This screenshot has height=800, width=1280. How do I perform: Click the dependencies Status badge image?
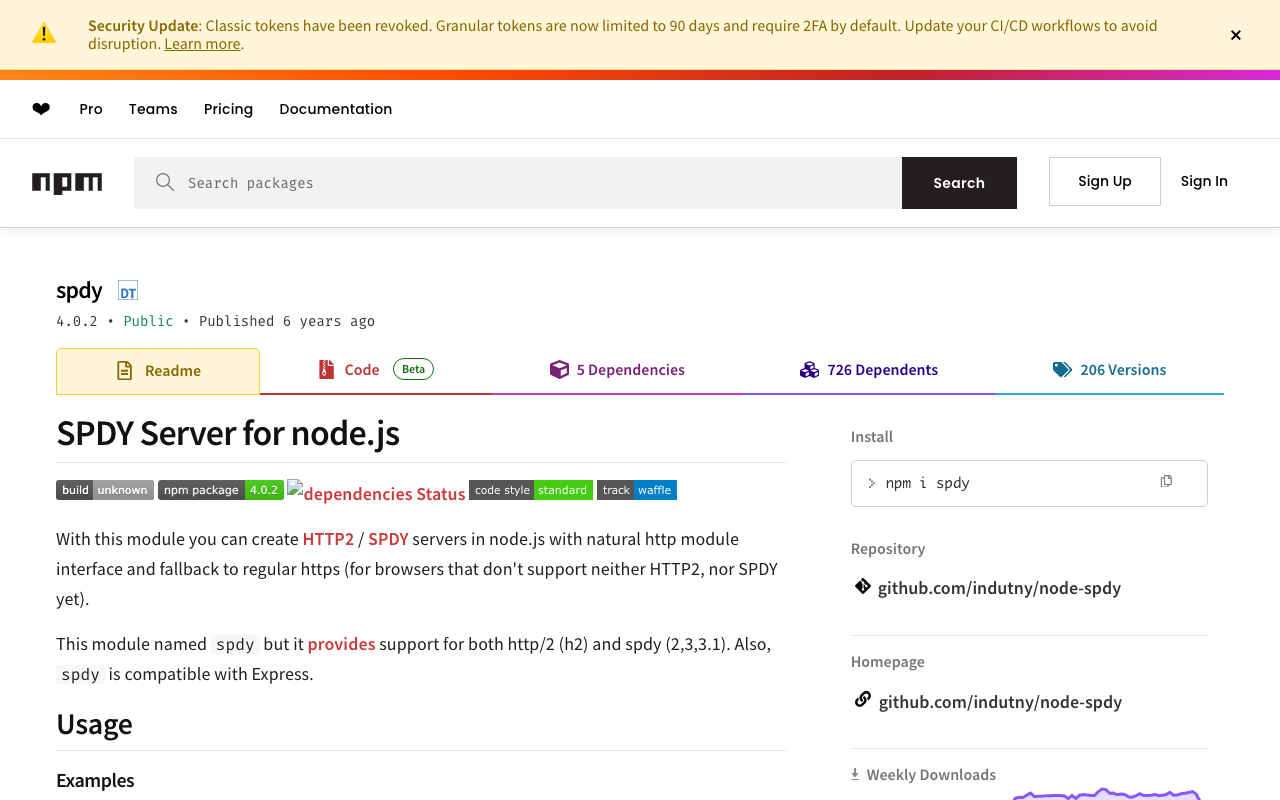(x=377, y=493)
